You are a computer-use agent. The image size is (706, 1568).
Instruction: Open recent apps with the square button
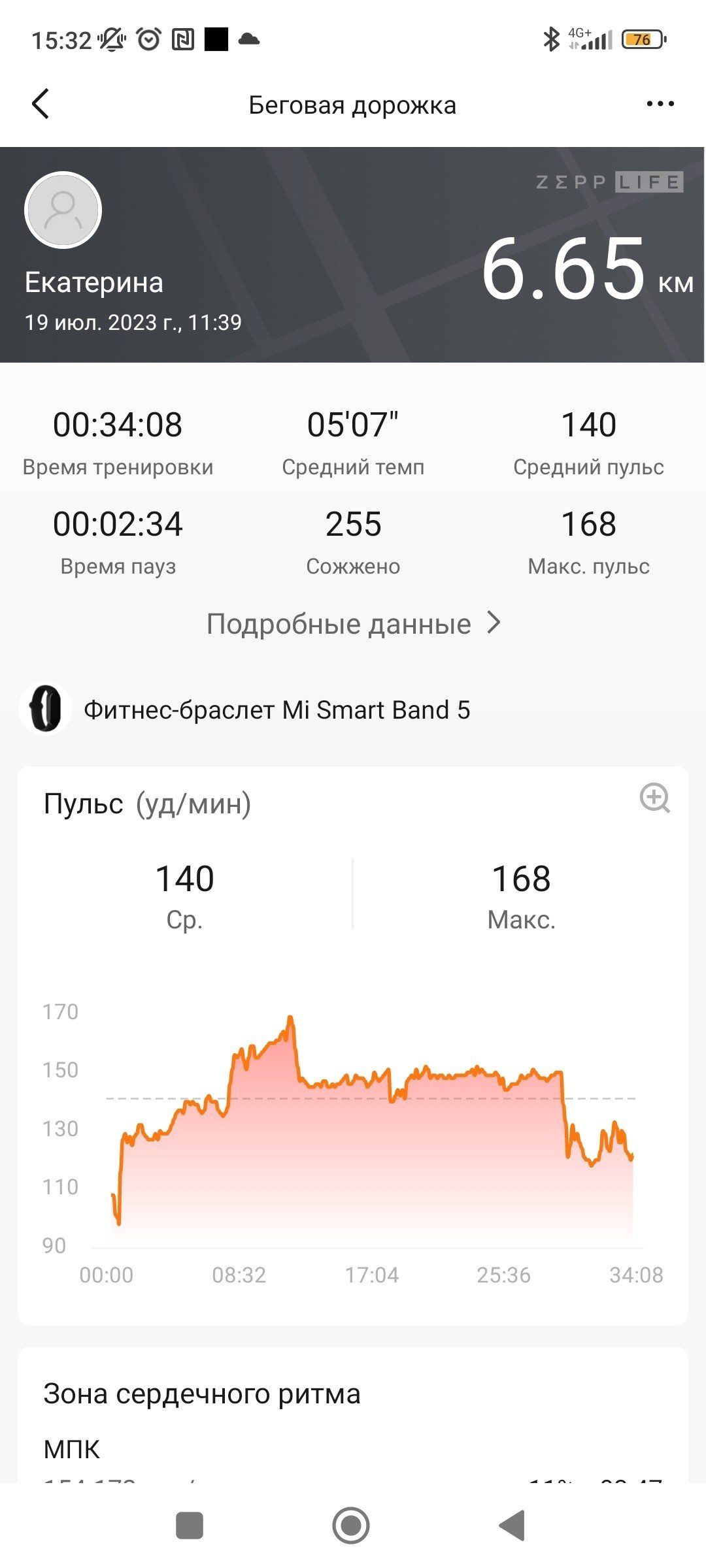190,1526
